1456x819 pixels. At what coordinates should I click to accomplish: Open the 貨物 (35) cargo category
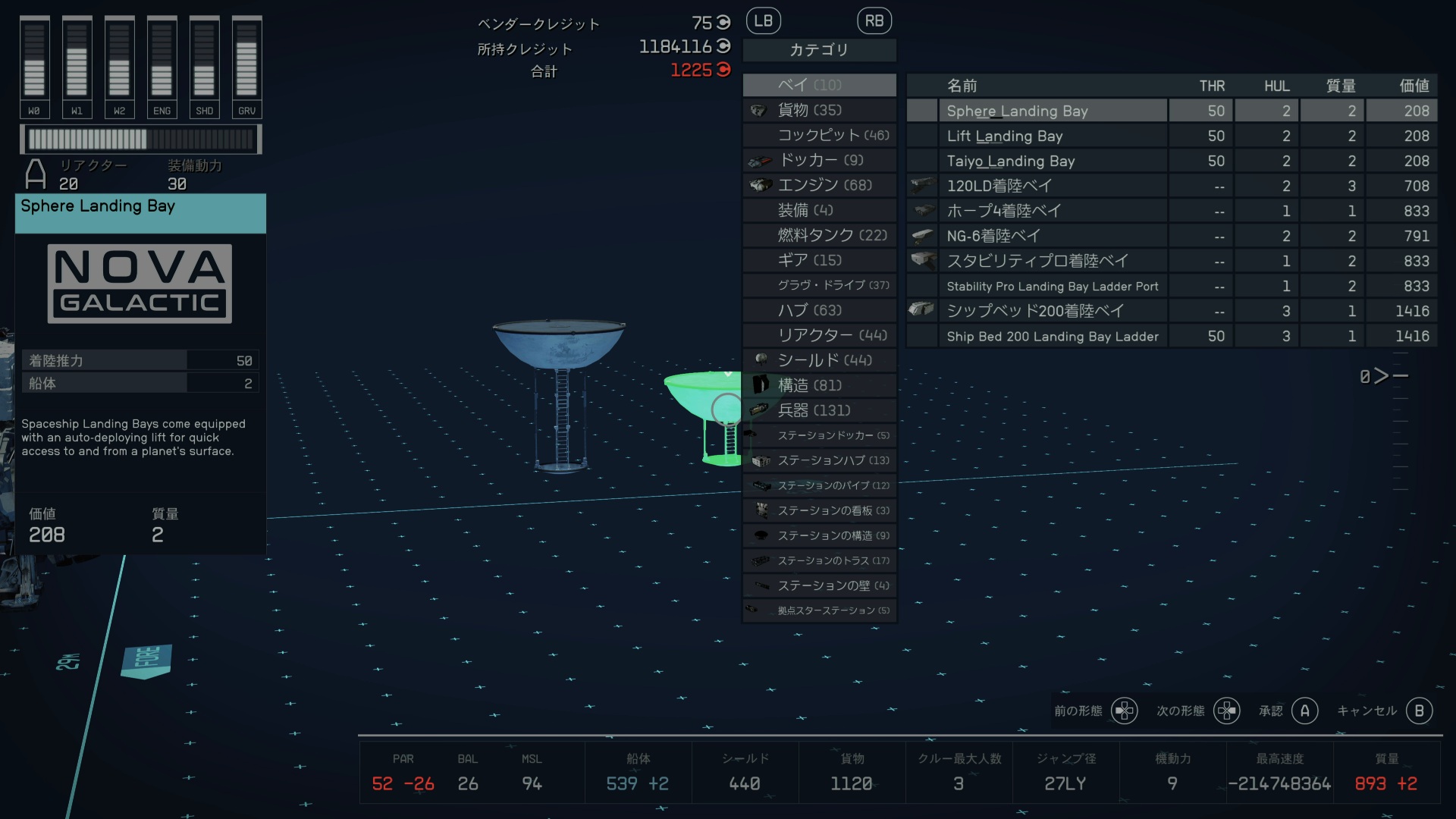[x=820, y=110]
